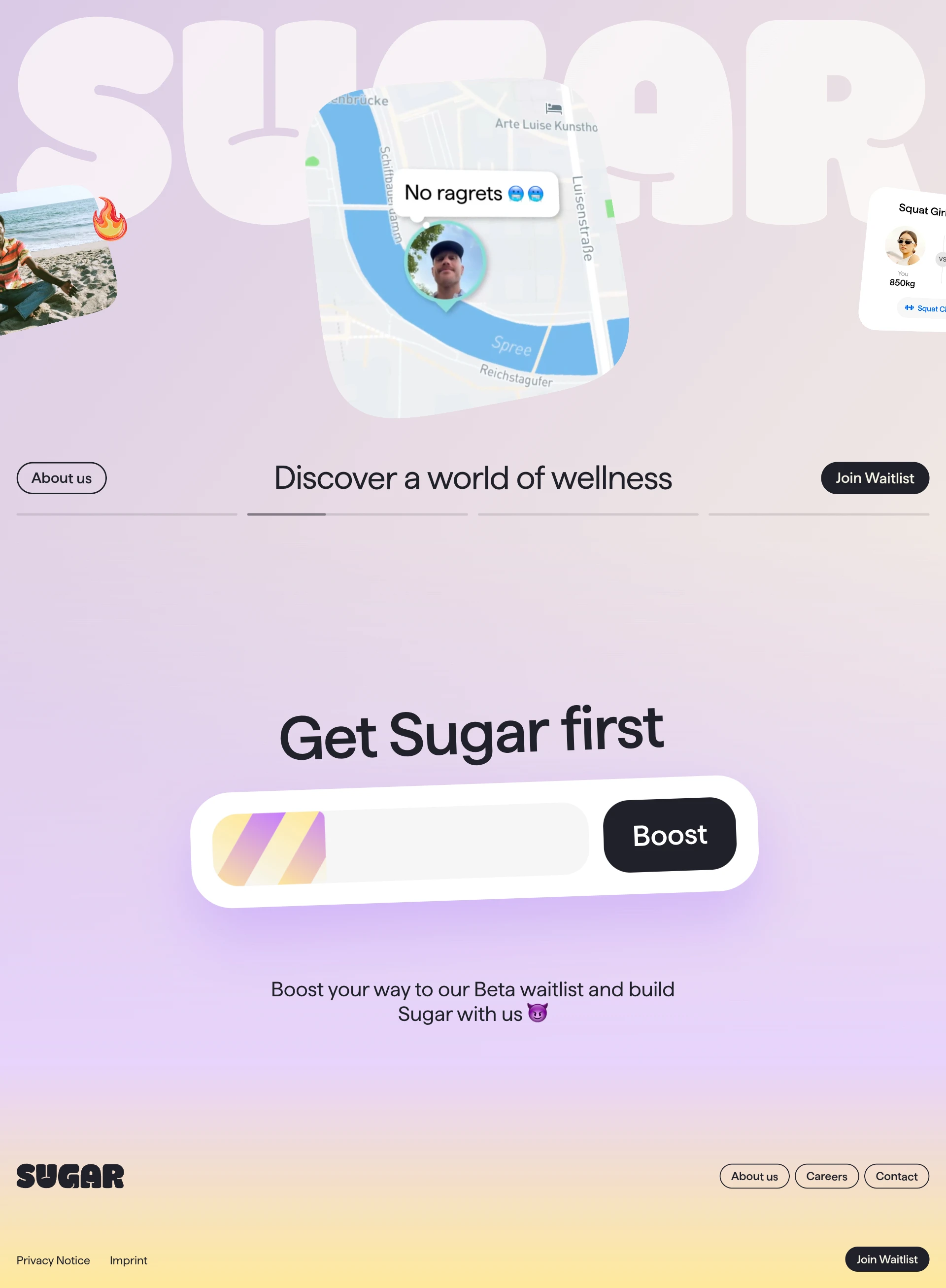
Task: Click the devil emoji icon in tagline
Action: tap(538, 1013)
